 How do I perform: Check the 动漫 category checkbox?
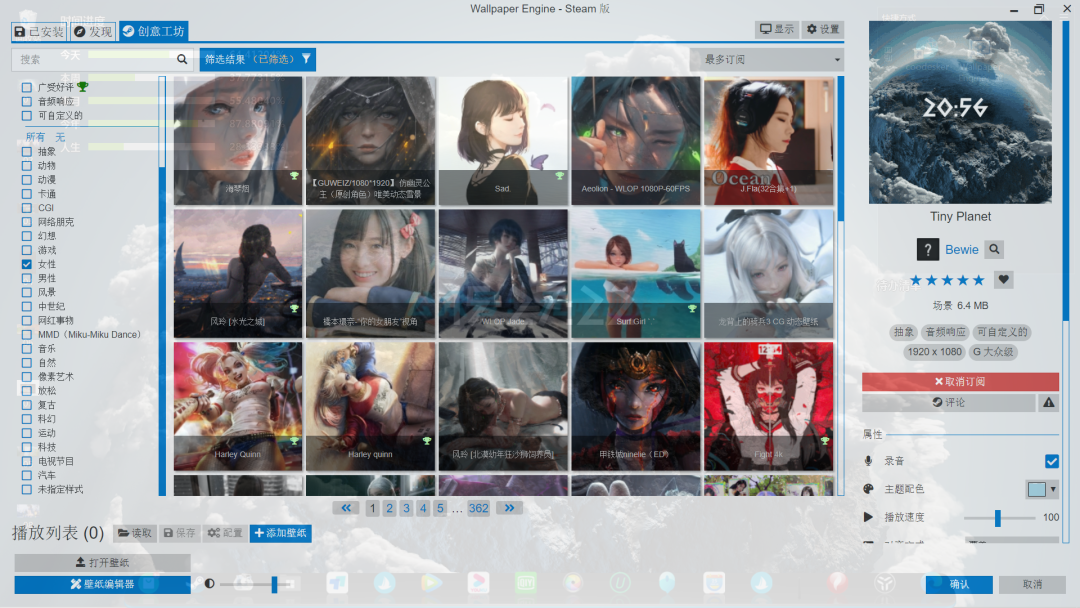tap(26, 180)
